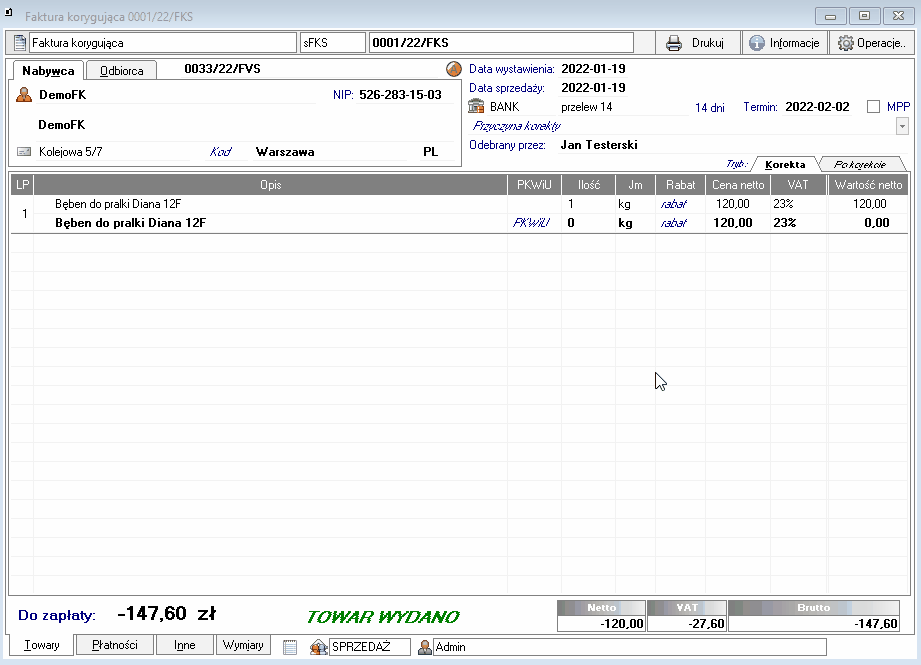
Task: Enable the MPP checkbox
Action: pyautogui.click(x=874, y=107)
